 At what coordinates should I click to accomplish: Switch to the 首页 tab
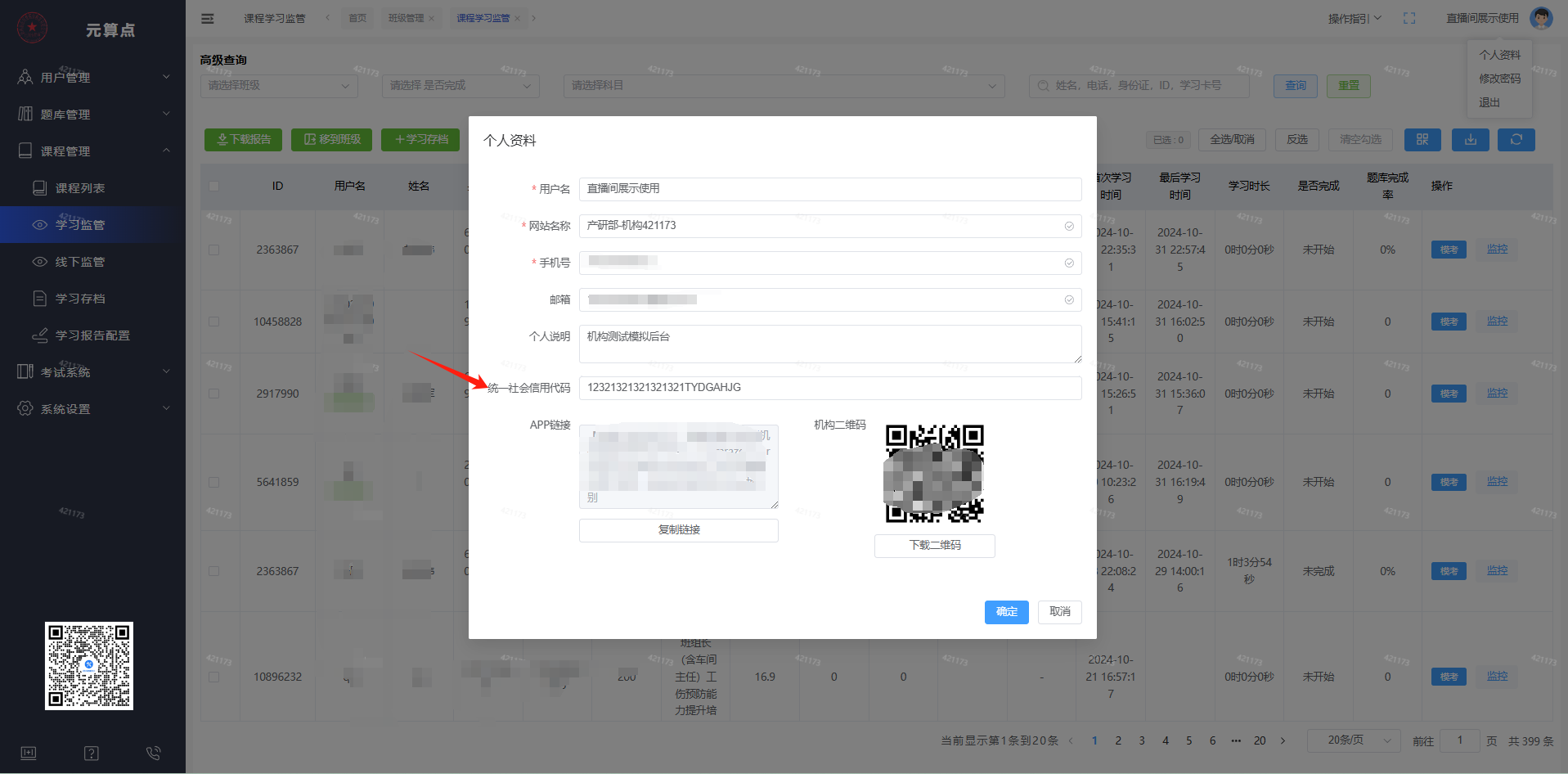point(357,18)
